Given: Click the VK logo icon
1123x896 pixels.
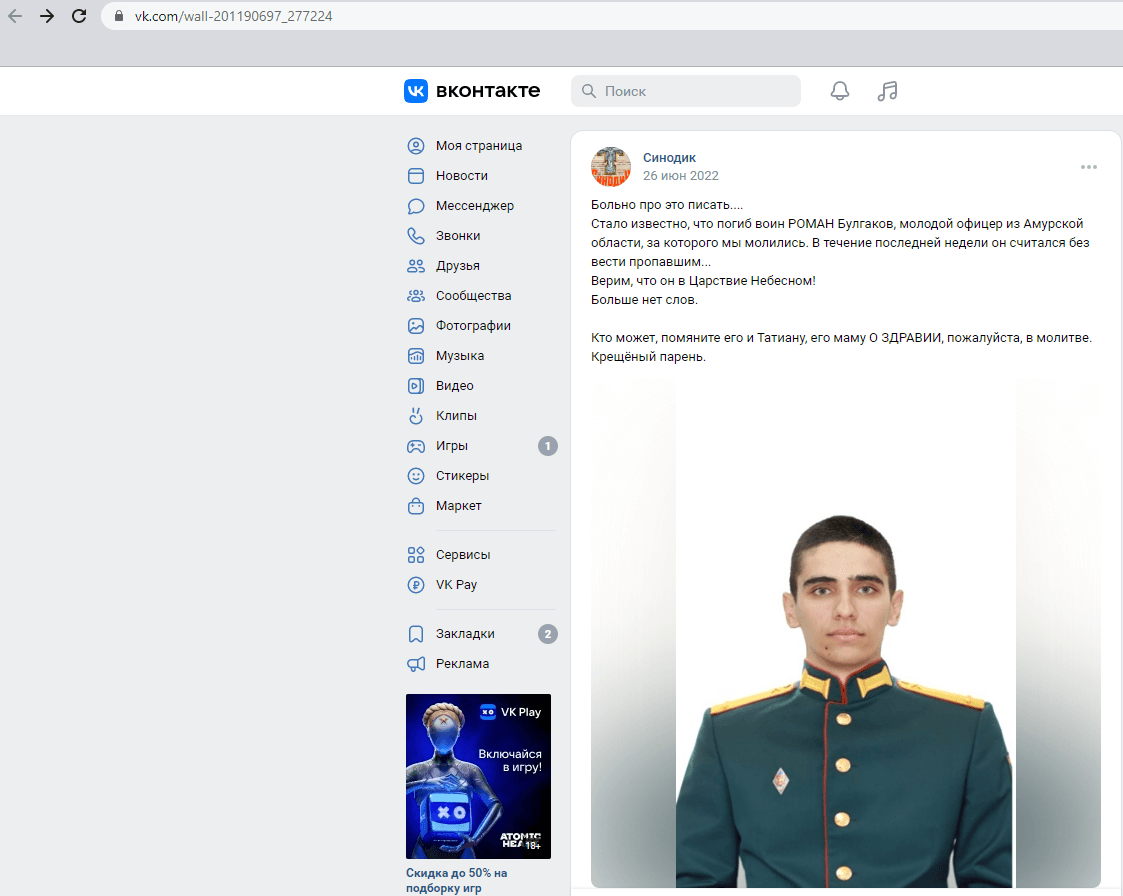Looking at the screenshot, I should 416,91.
